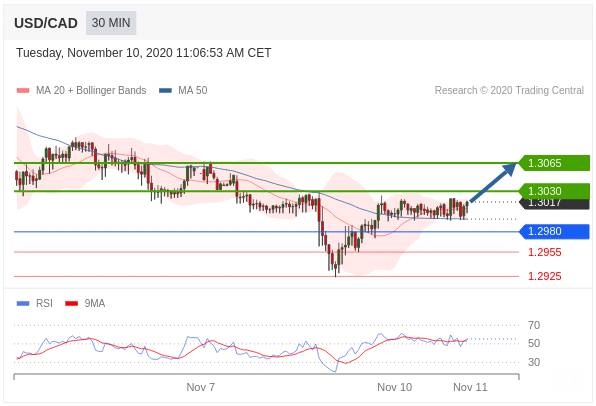Image resolution: width=596 pixels, height=406 pixels.
Task: Click the red 9MA legend swatch
Action: [x=71, y=303]
